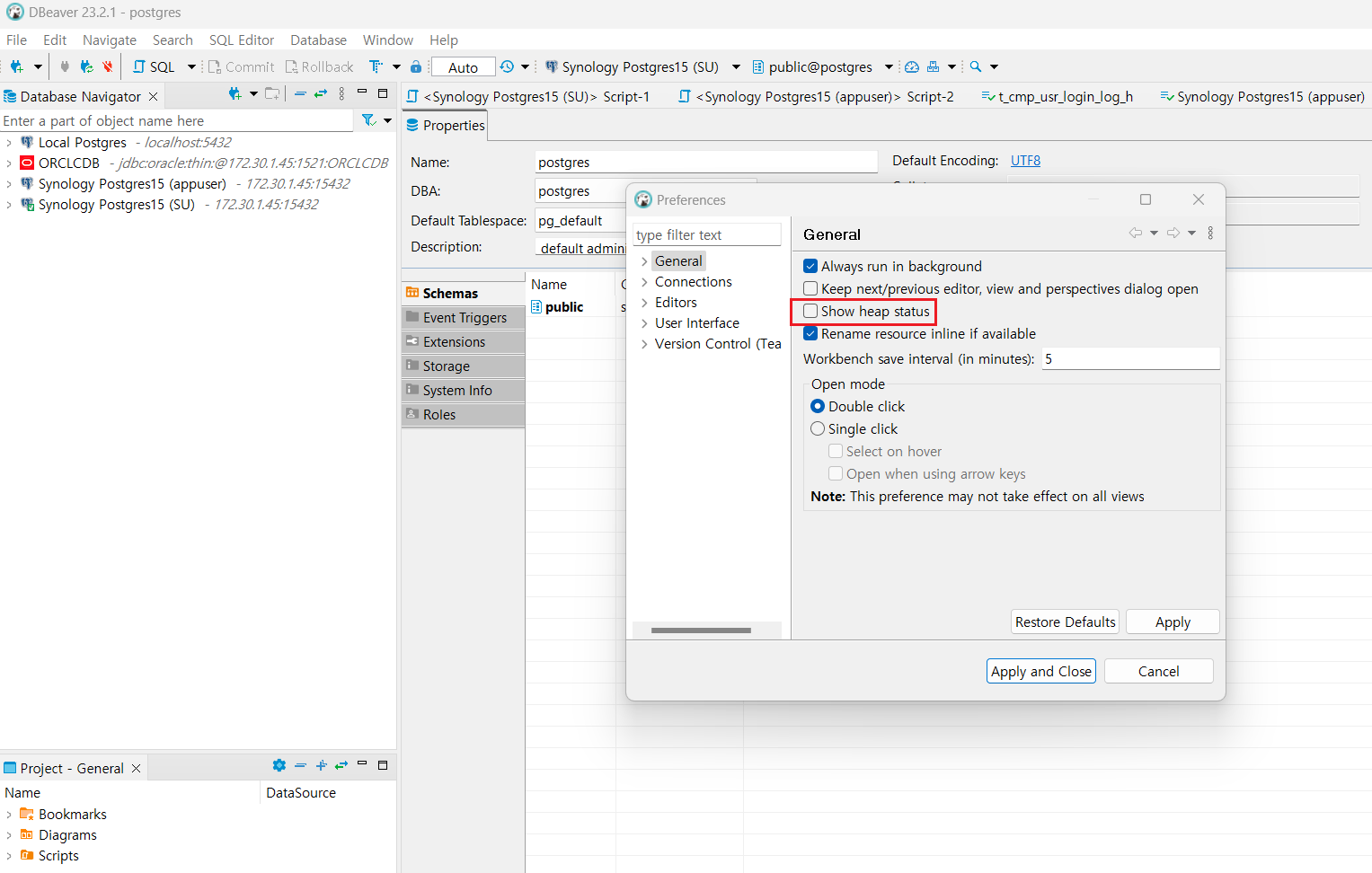Open the SQL Editor menu
Screen dimensions: 1372x873
click(242, 40)
